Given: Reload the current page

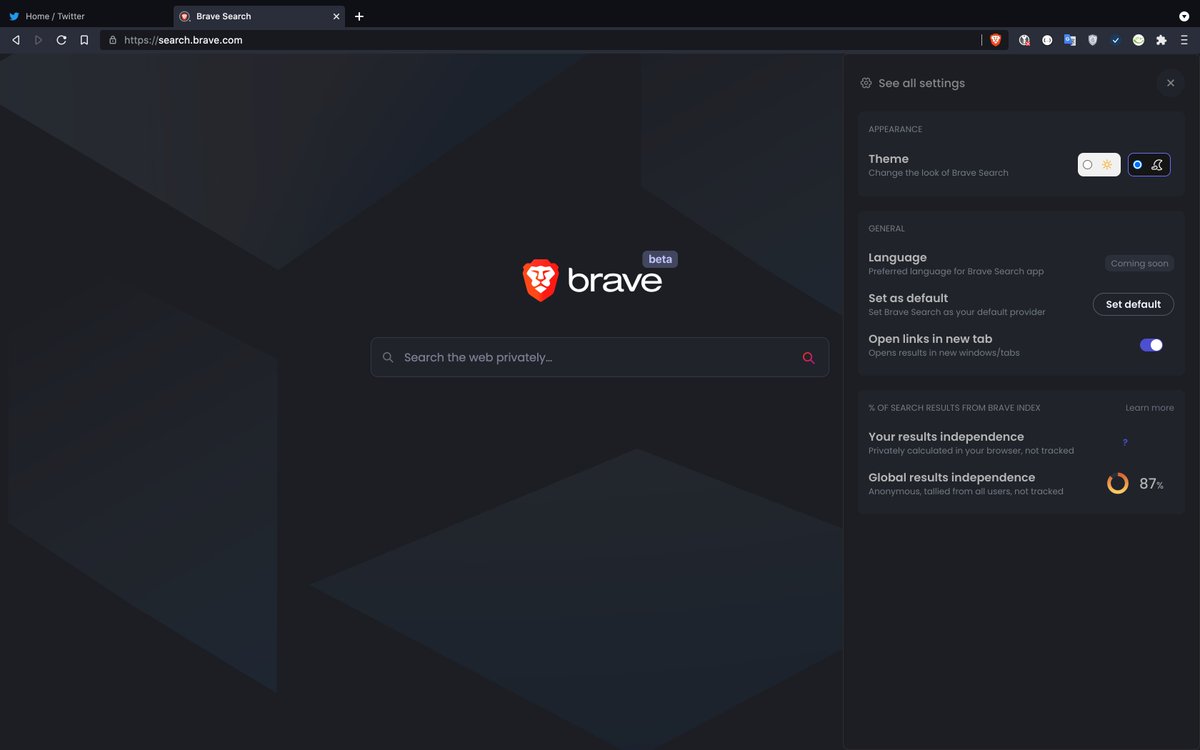Looking at the screenshot, I should click(x=61, y=40).
